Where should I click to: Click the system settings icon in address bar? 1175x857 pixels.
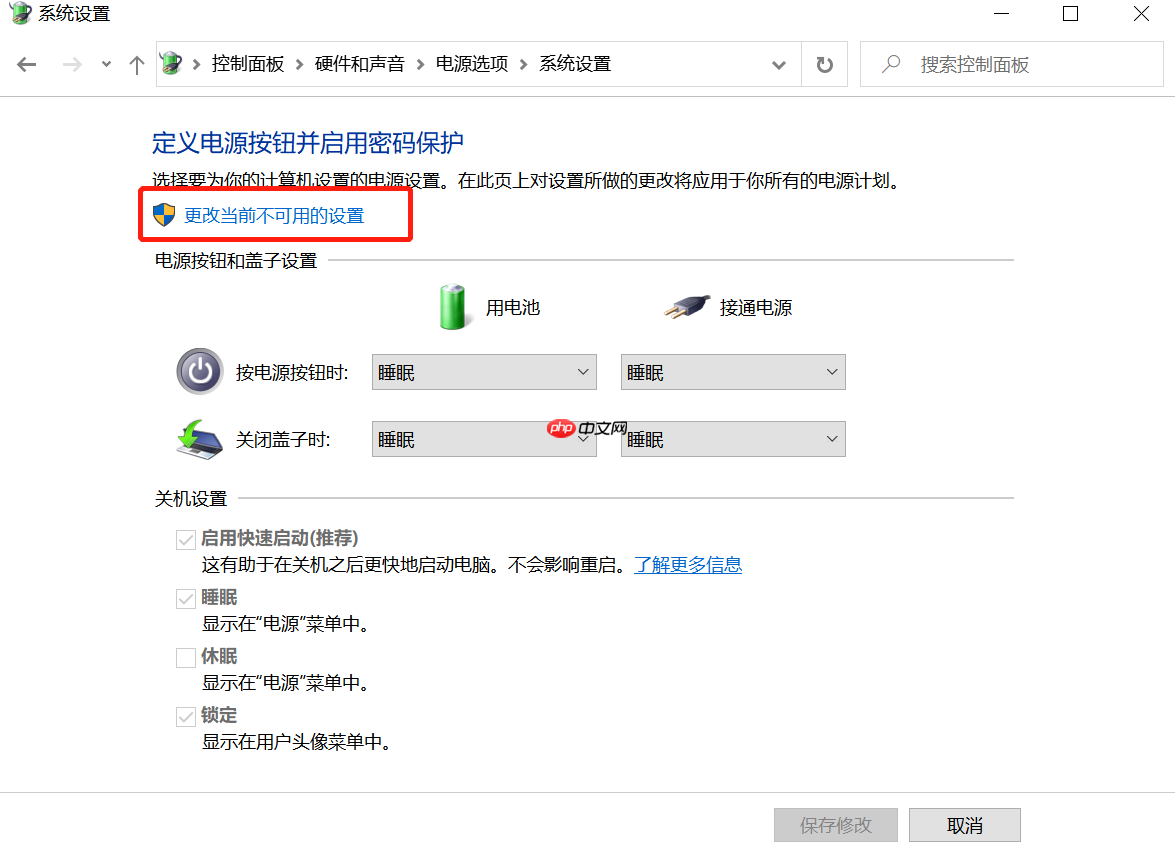click(x=172, y=63)
